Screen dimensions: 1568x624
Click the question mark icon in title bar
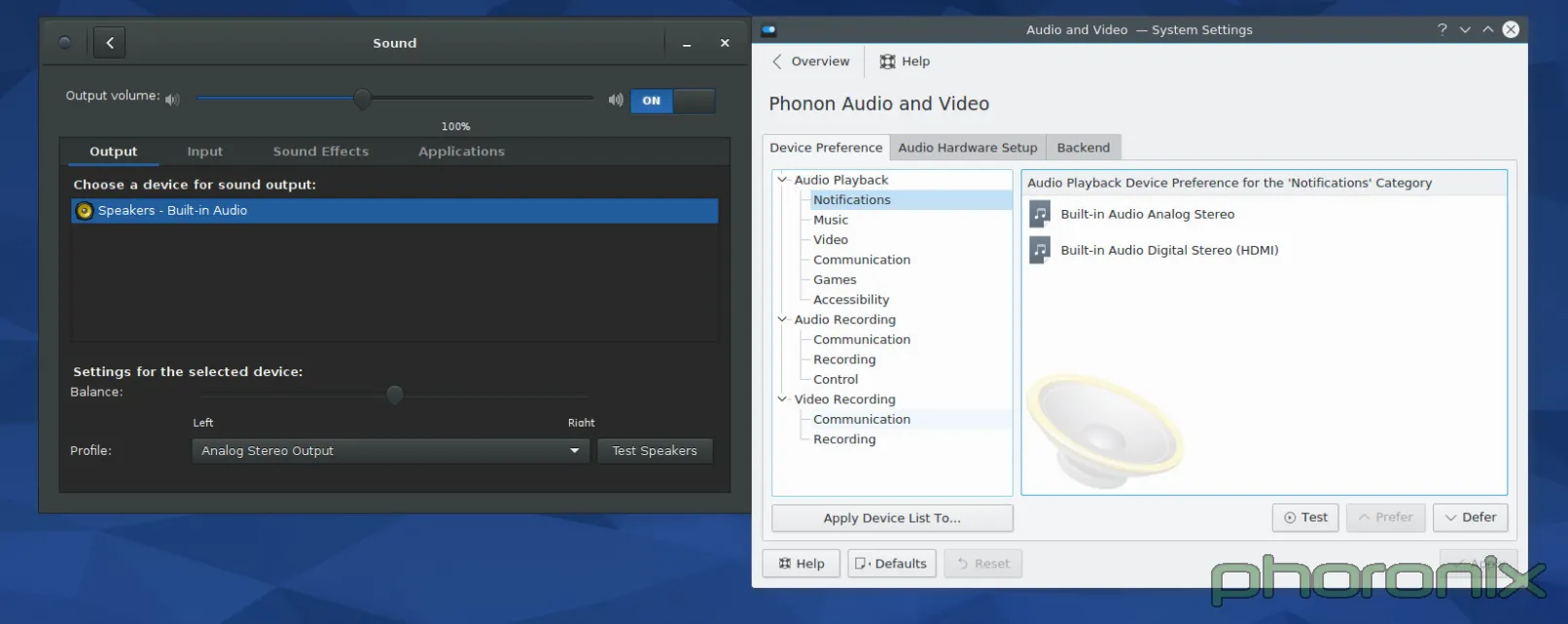click(1442, 29)
